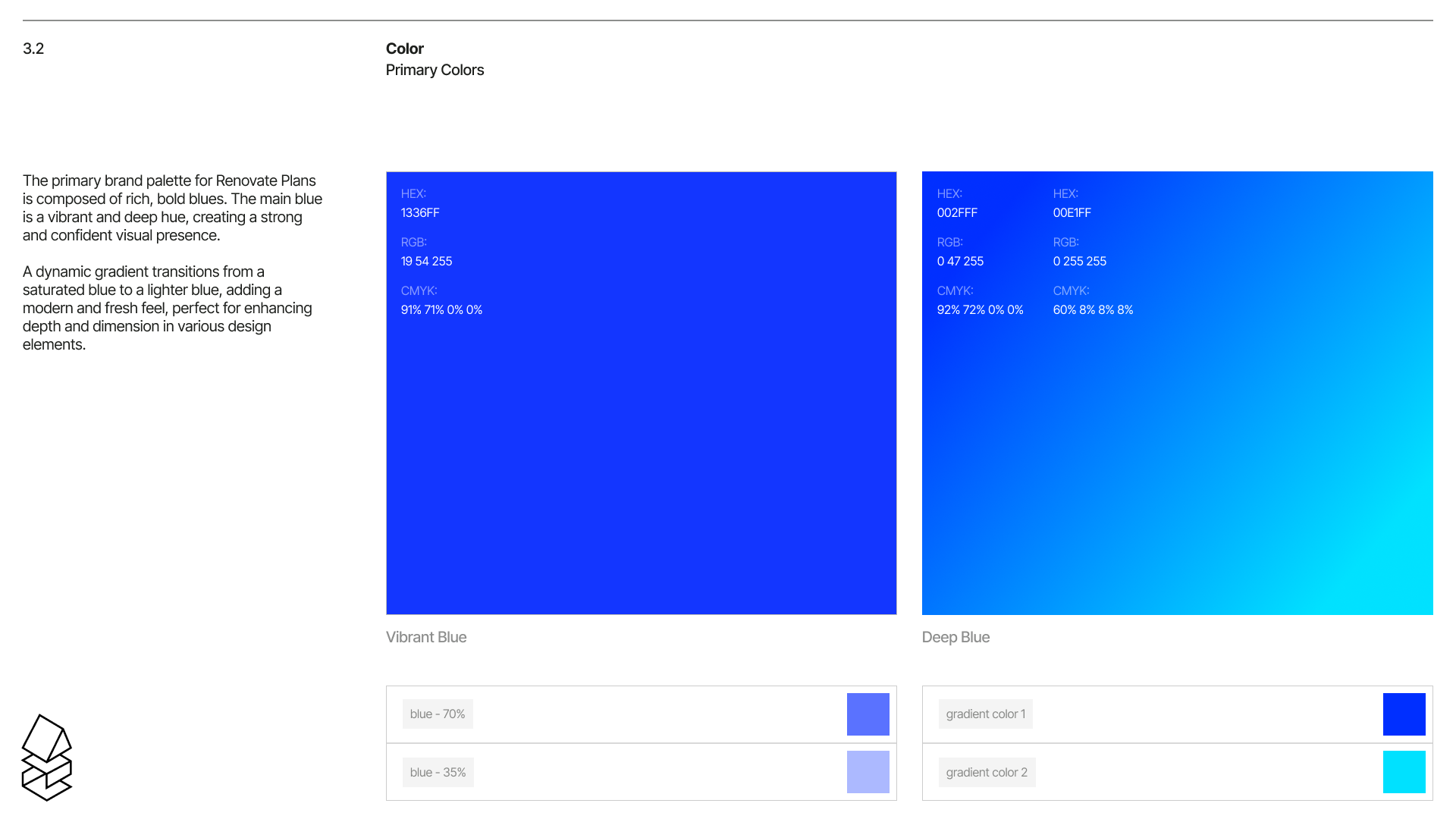The image size is (1456, 819).
Task: Click the 'Primary Colors' subheading
Action: [x=435, y=70]
